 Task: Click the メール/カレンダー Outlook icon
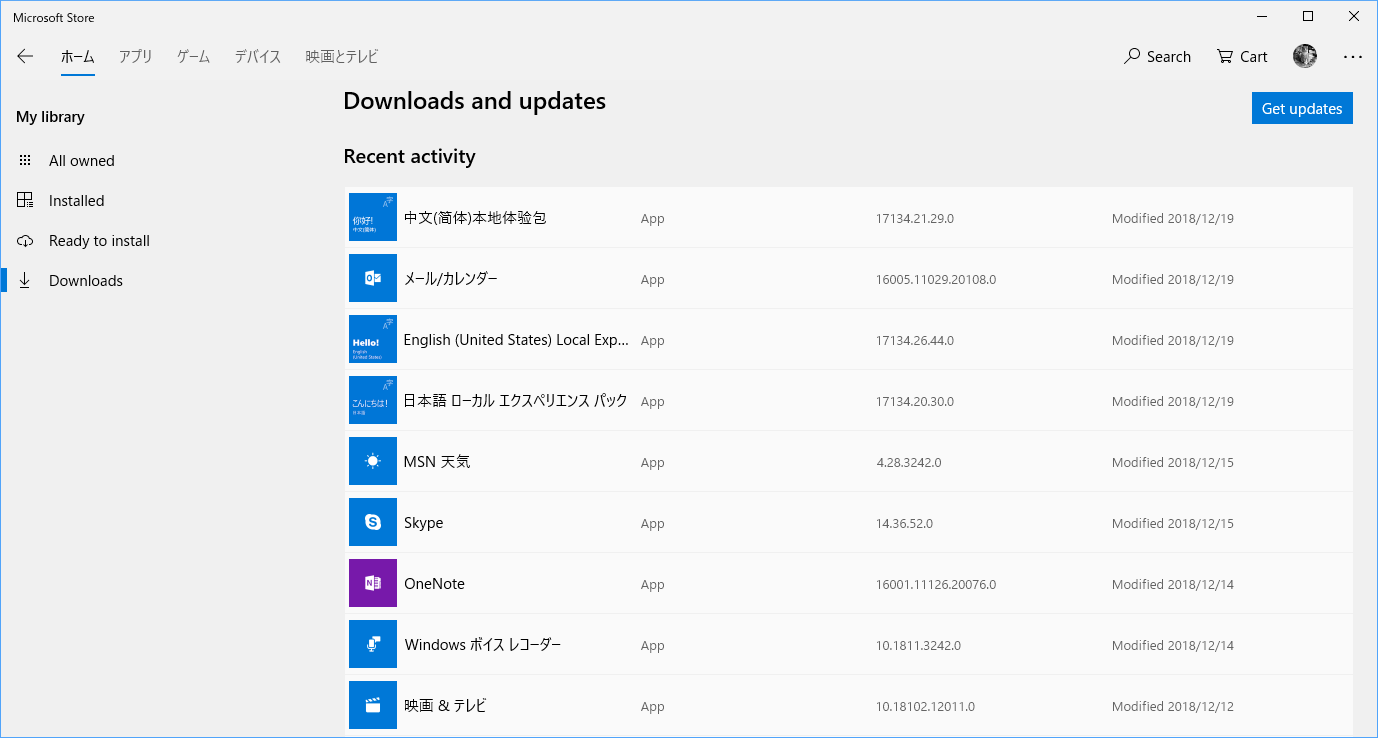coord(373,278)
